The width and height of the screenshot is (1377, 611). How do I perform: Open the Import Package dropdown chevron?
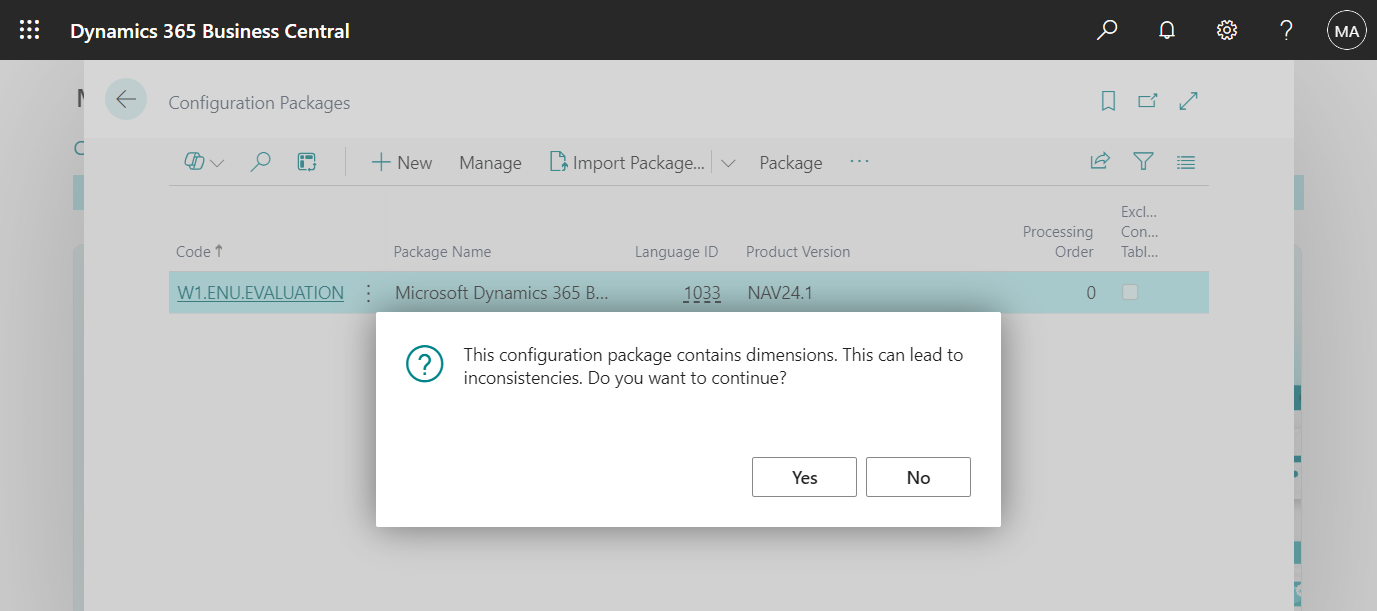(727, 162)
